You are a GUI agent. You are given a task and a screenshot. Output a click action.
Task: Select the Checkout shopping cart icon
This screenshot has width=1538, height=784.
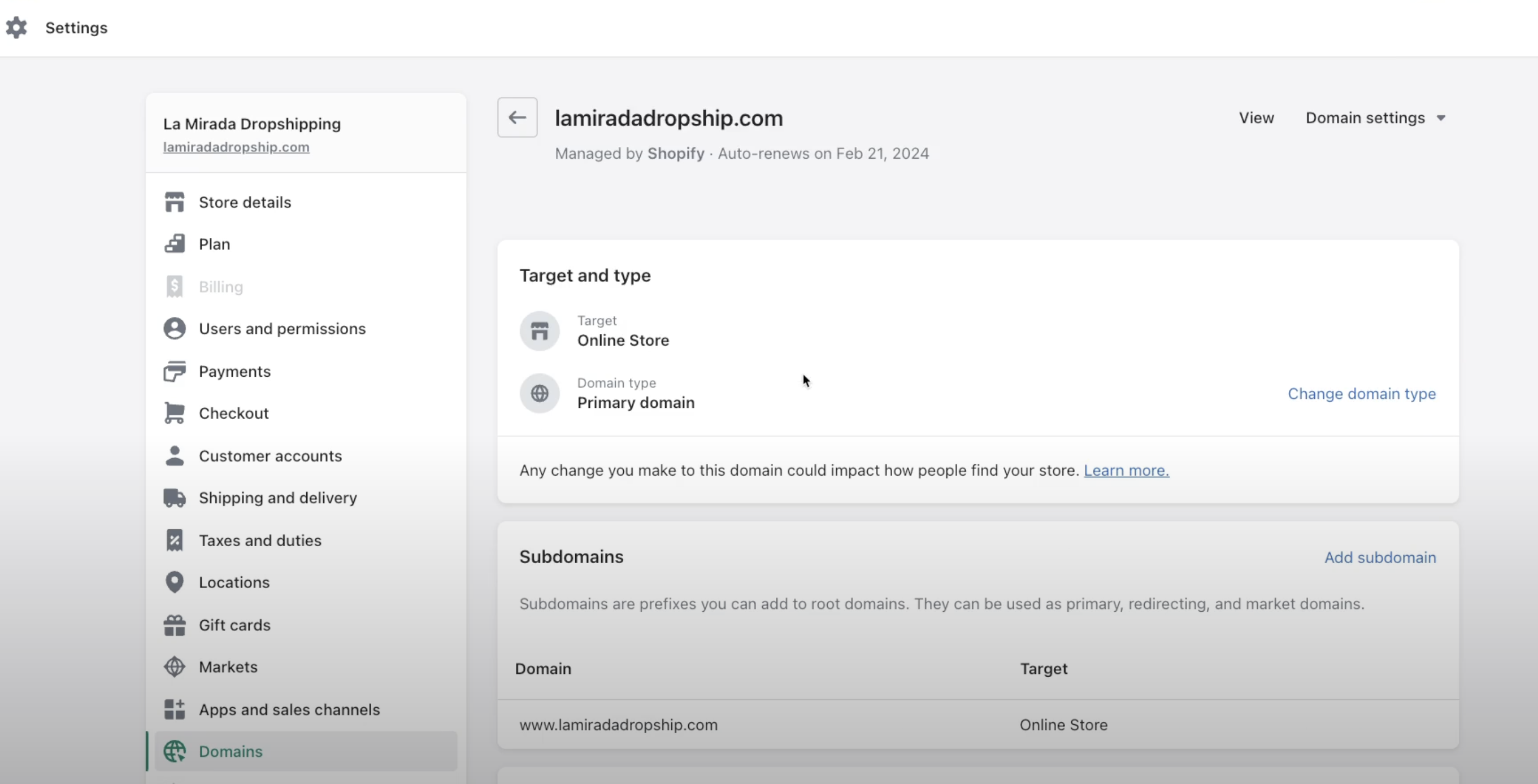173,412
